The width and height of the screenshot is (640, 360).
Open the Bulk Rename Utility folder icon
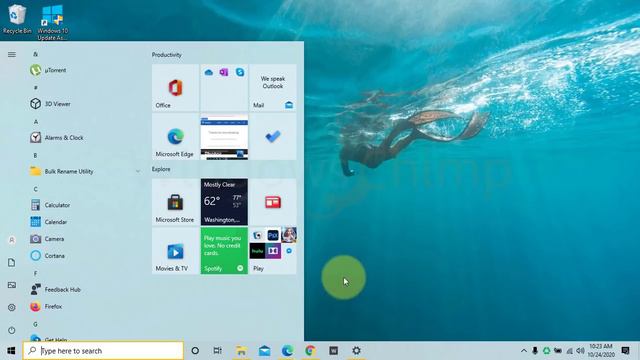pyautogui.click(x=36, y=171)
